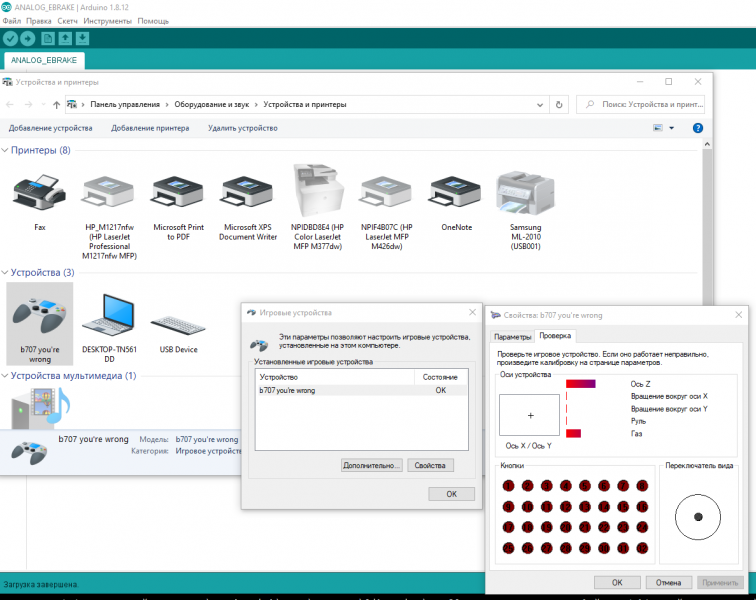Open the Файл menu in Arduino

(x=12, y=21)
